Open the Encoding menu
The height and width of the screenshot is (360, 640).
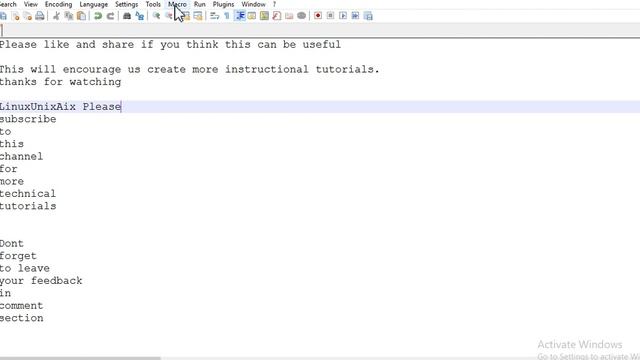(x=58, y=4)
